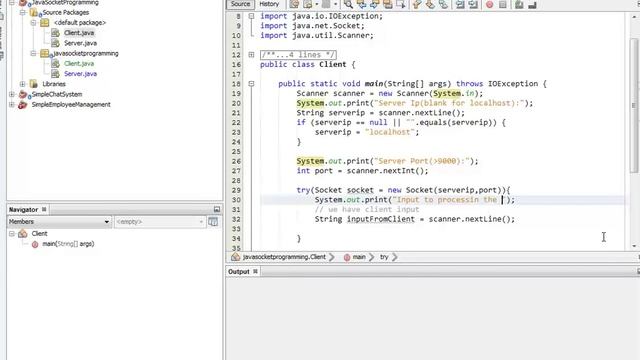Click javasocketprogramming.Client in the breadcrumb bar
The height and width of the screenshot is (360, 640).
(284, 257)
